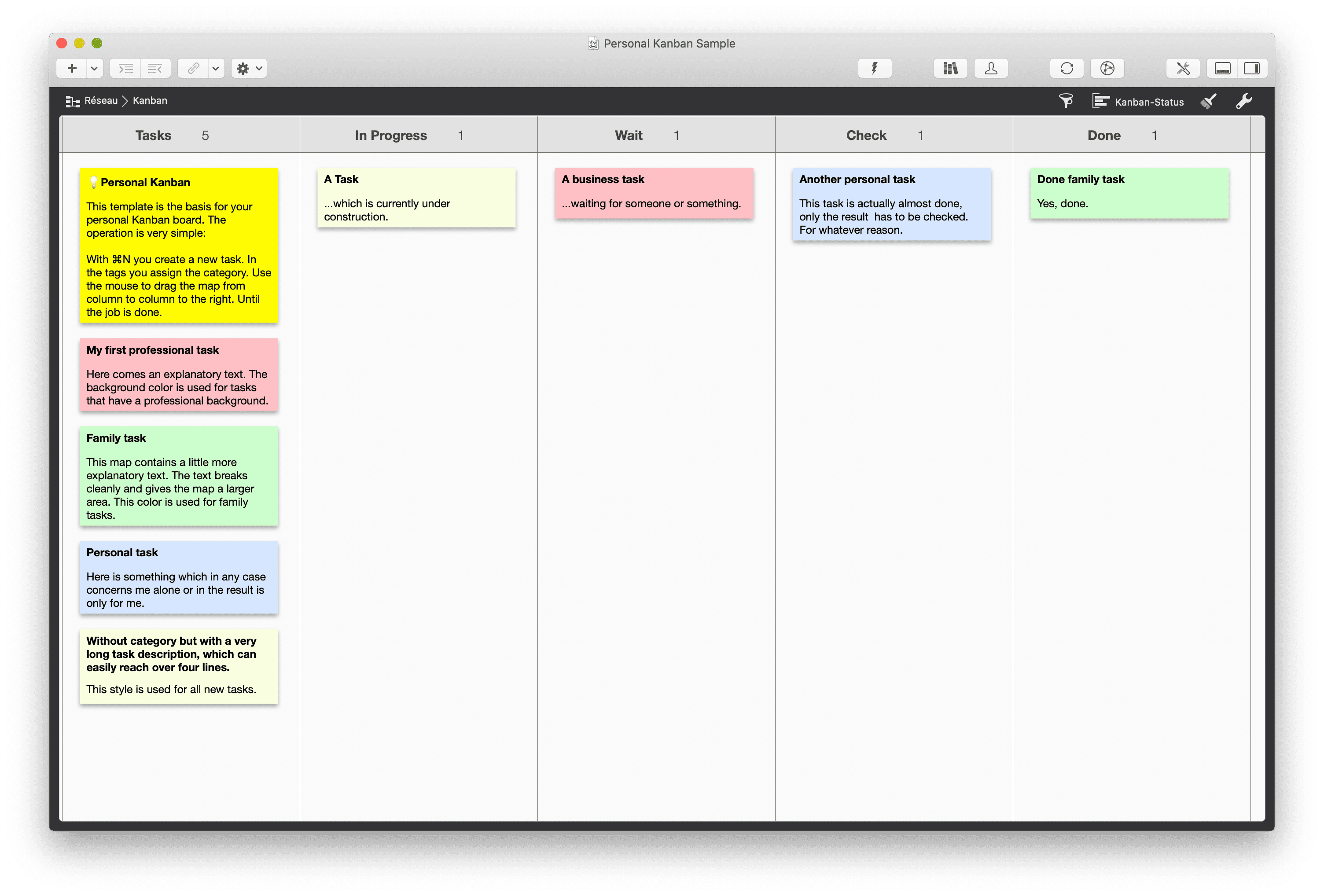The image size is (1324, 896).
Task: Toggle the bottom panel visibility
Action: coord(1221,68)
